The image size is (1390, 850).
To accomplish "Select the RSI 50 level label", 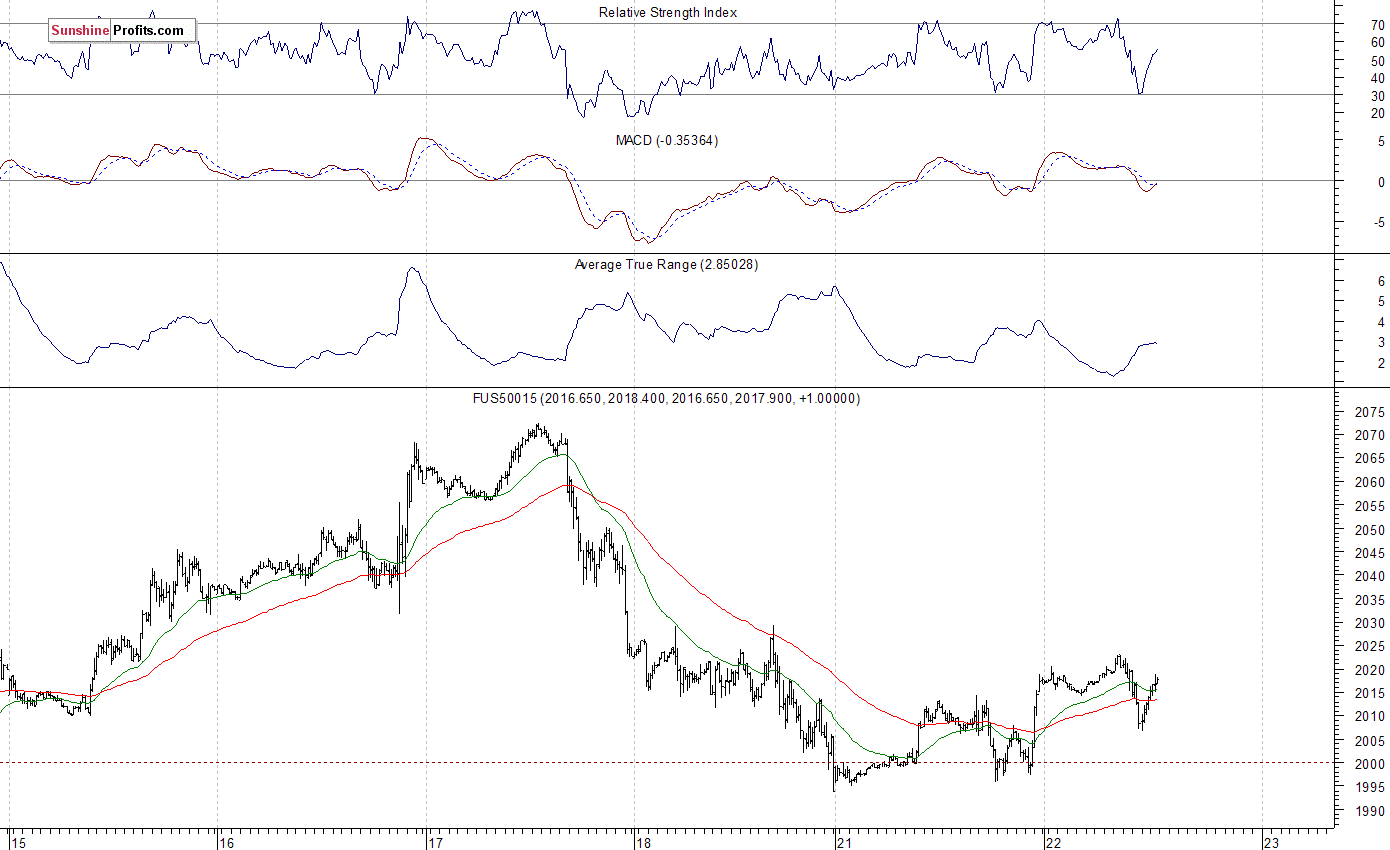I will (x=1379, y=60).
